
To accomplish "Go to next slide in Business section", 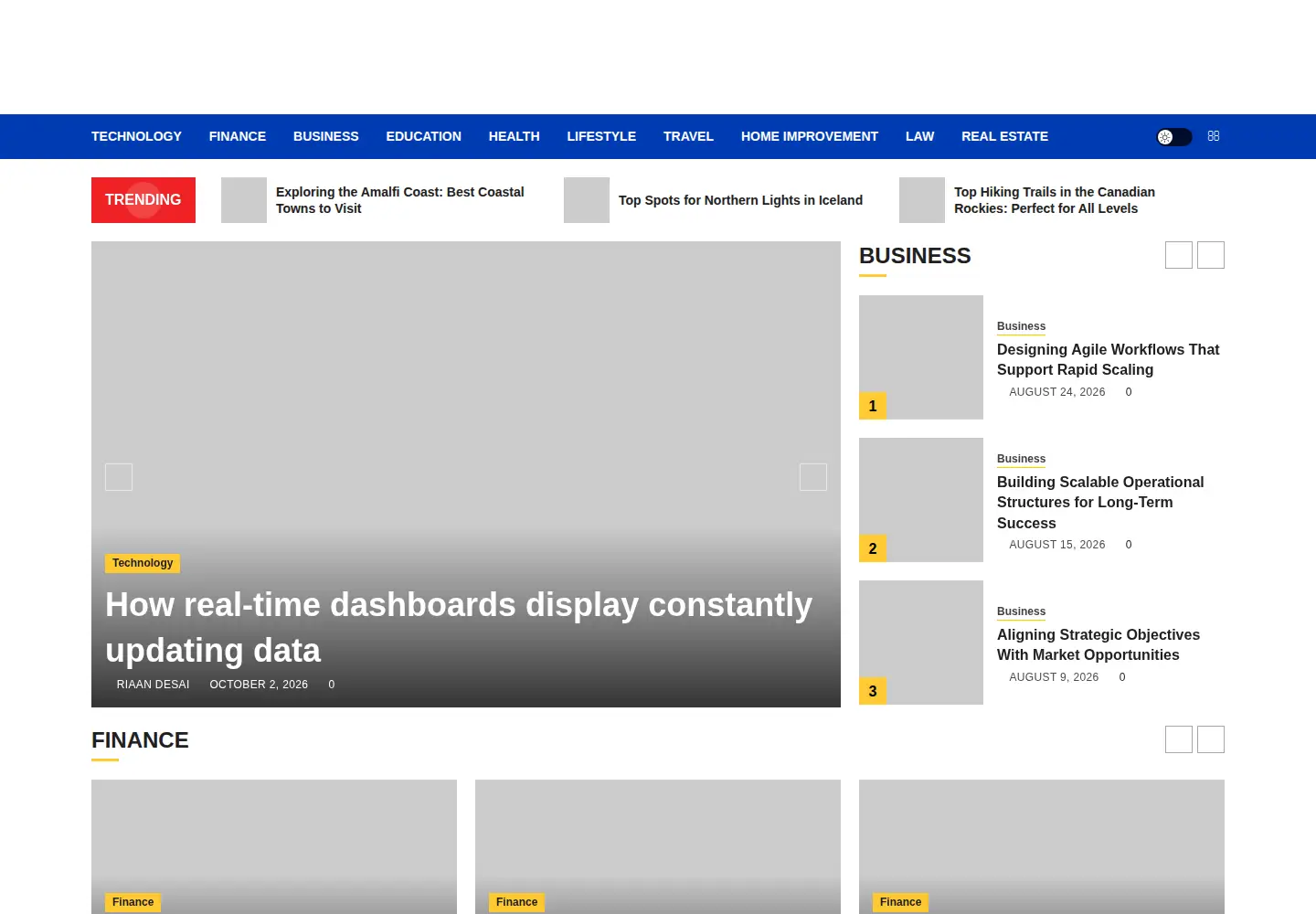I will coord(1211,255).
